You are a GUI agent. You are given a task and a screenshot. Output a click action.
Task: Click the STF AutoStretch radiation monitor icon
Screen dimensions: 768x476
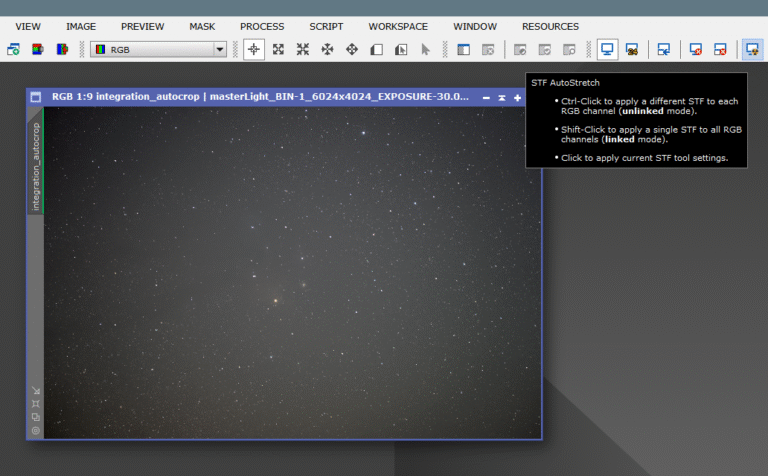click(752, 49)
